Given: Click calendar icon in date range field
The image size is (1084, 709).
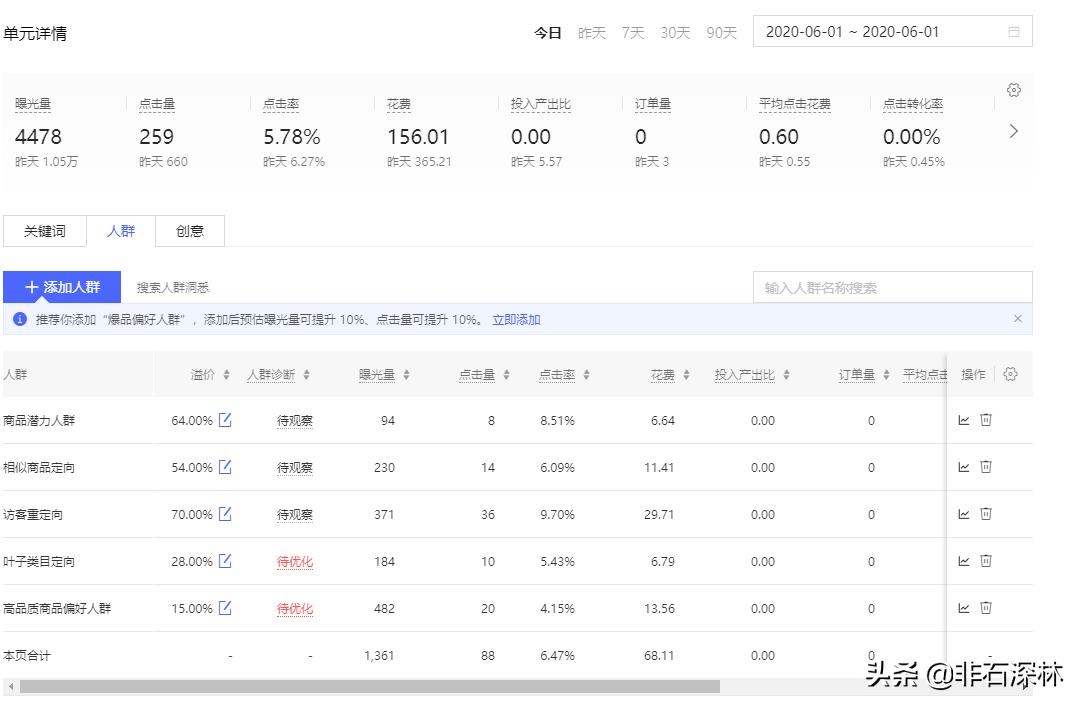Looking at the screenshot, I should tap(1014, 32).
